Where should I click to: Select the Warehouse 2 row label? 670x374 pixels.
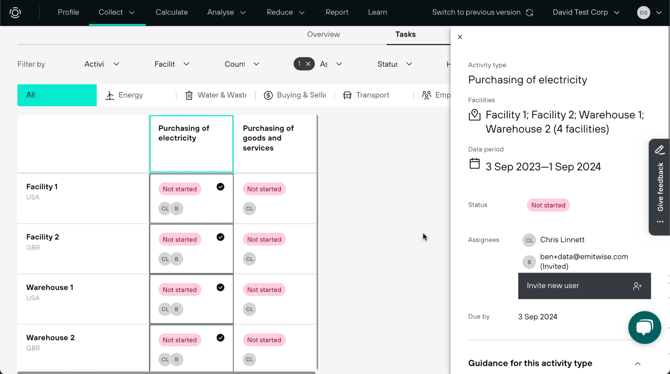coord(50,338)
